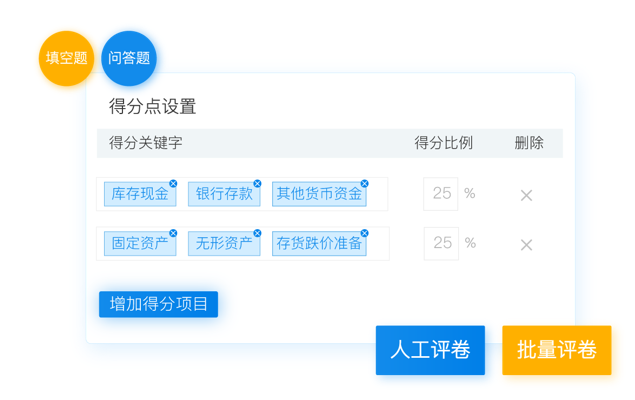Switch to the 问答题 tab
Screen dimensions: 635x400
129,58
